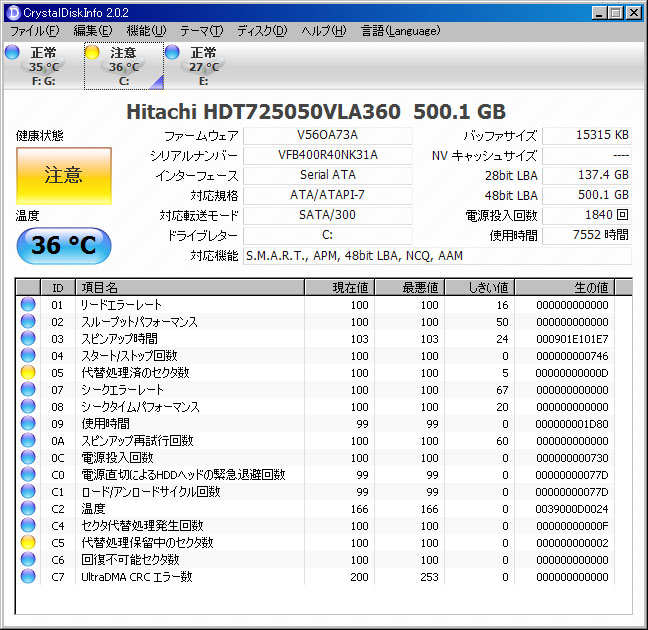Click the CrystalDiskInfo title bar app icon
The image size is (648, 630).
coord(14,13)
